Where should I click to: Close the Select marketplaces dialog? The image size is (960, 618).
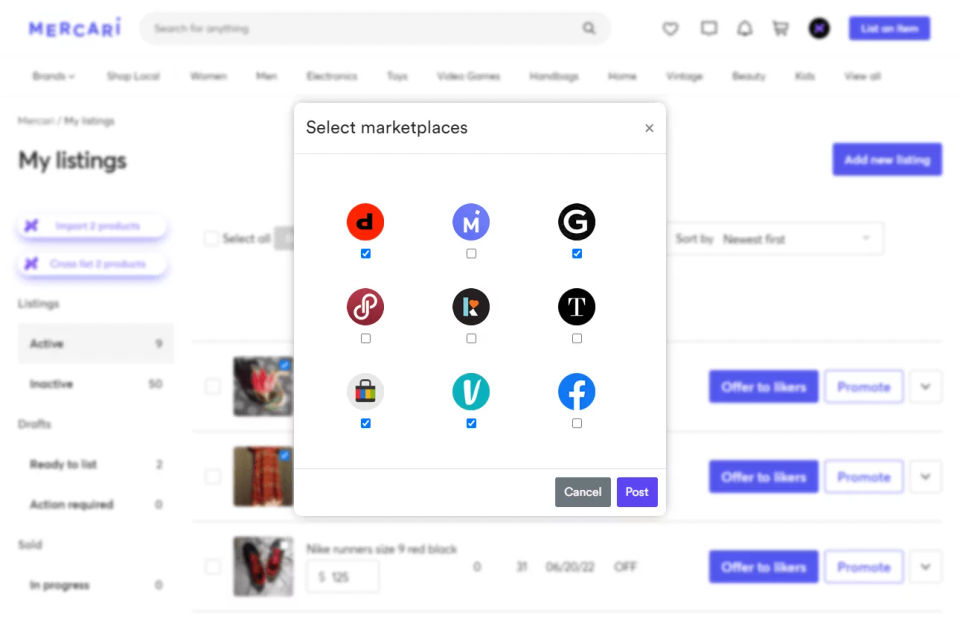coord(649,128)
